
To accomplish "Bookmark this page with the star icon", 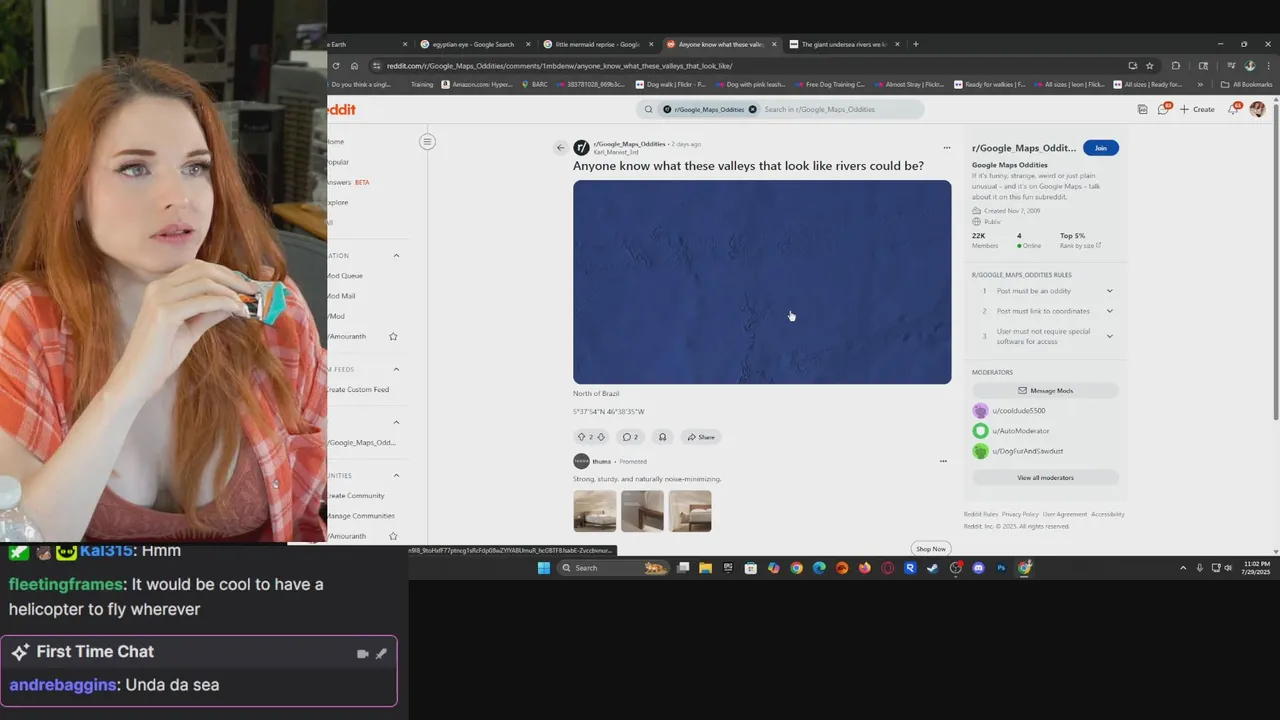I will click(x=1150, y=66).
